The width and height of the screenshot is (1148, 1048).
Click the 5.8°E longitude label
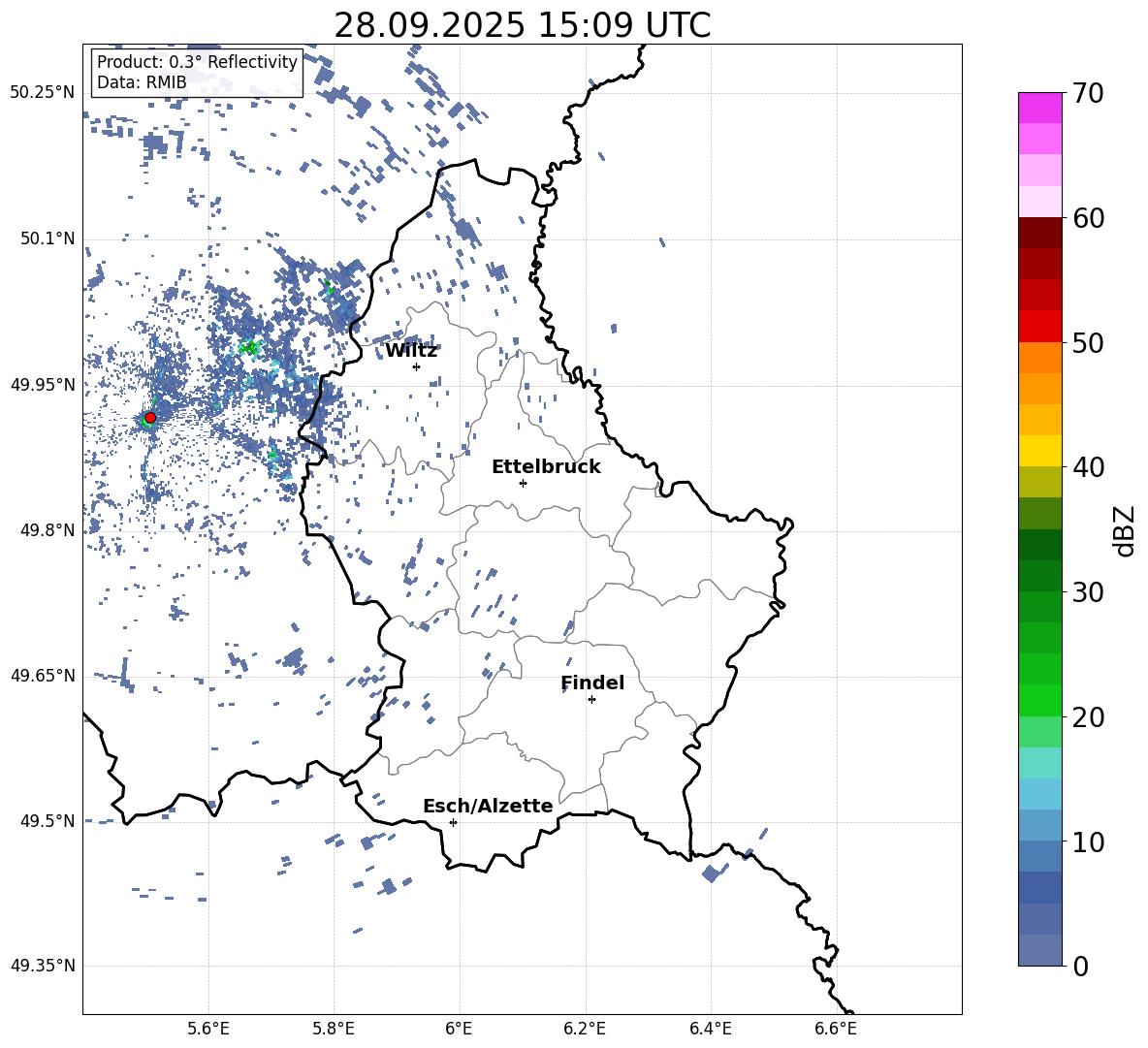click(x=334, y=1030)
